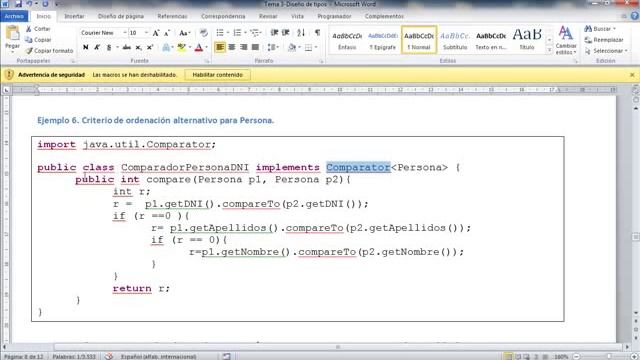The width and height of the screenshot is (640, 360).
Task: Increase font size with grow font
Action: click(156, 33)
